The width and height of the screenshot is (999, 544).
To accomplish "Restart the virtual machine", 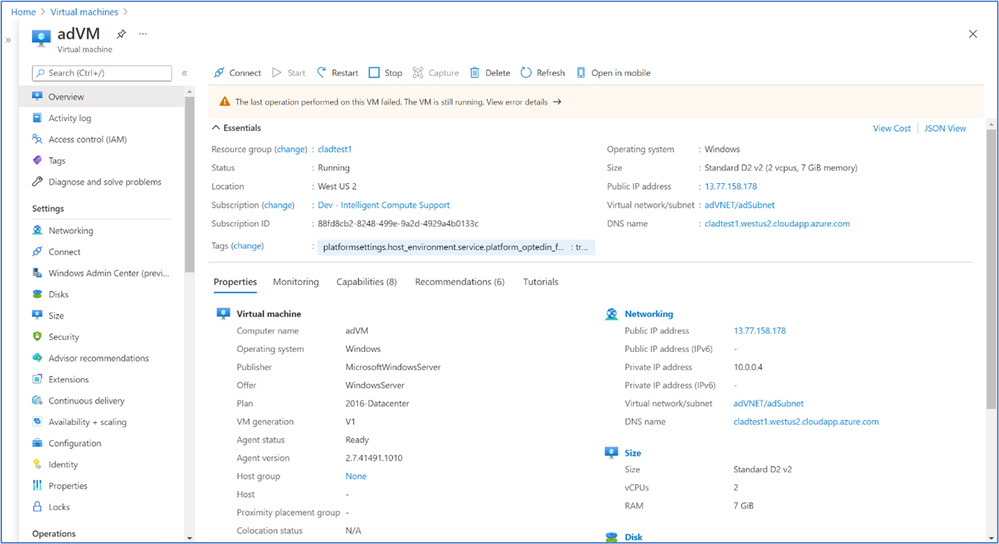I will click(x=338, y=73).
